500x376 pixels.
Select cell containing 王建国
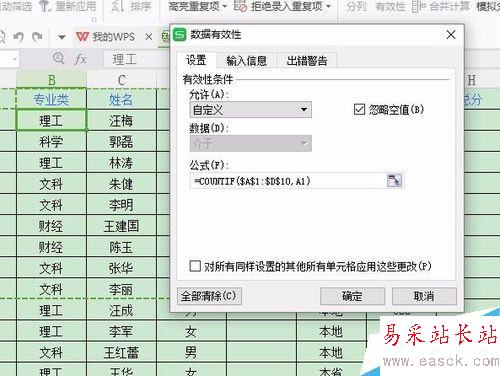point(121,226)
